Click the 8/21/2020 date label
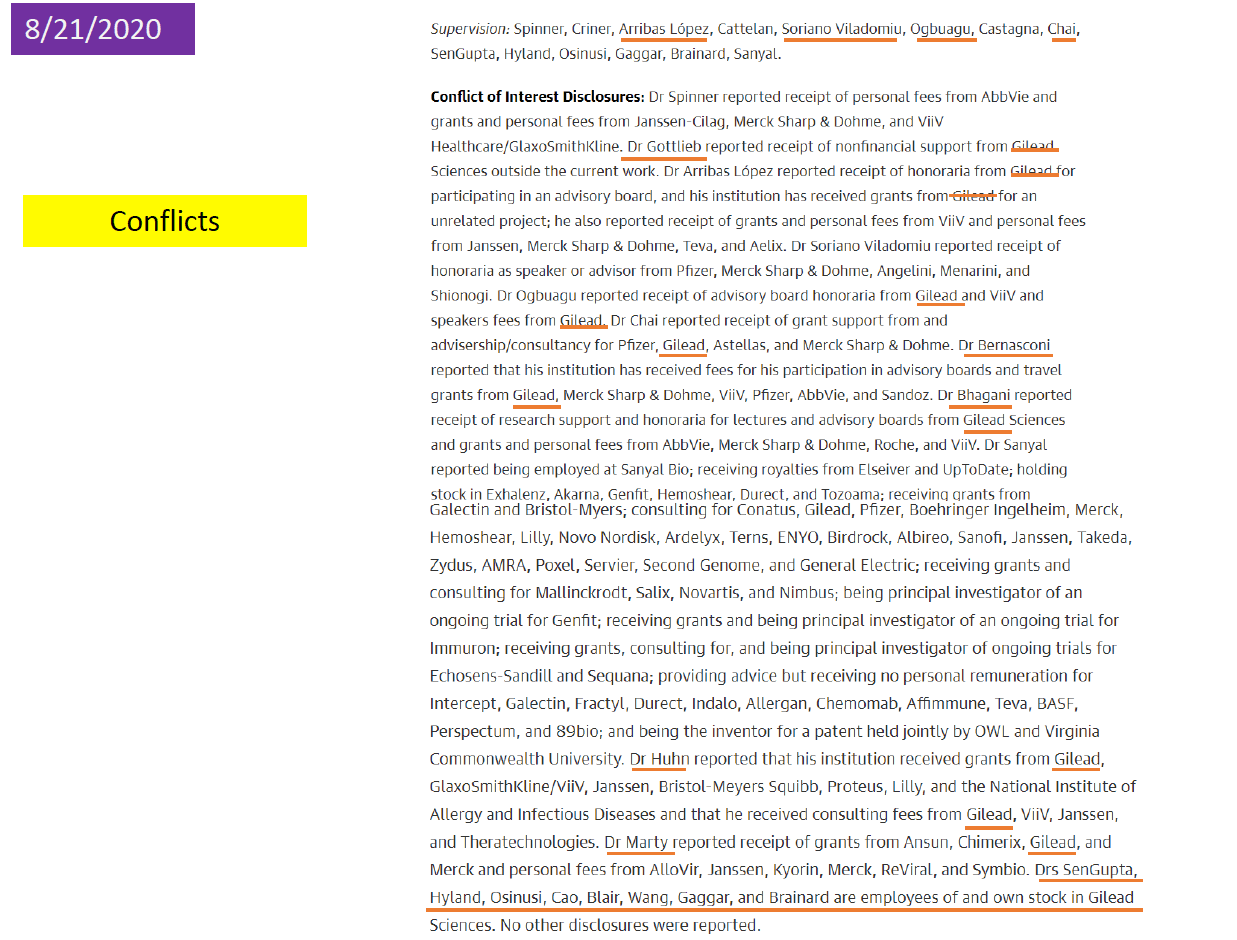Viewport: 1237px width, 940px height. pos(103,29)
